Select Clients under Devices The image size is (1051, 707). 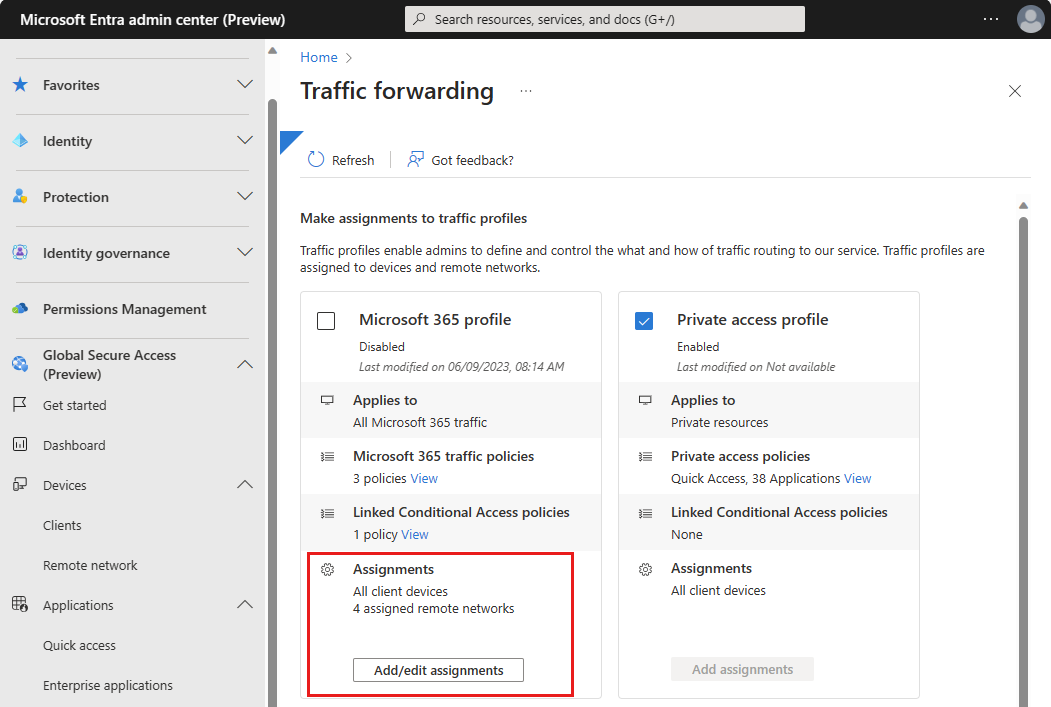point(62,525)
